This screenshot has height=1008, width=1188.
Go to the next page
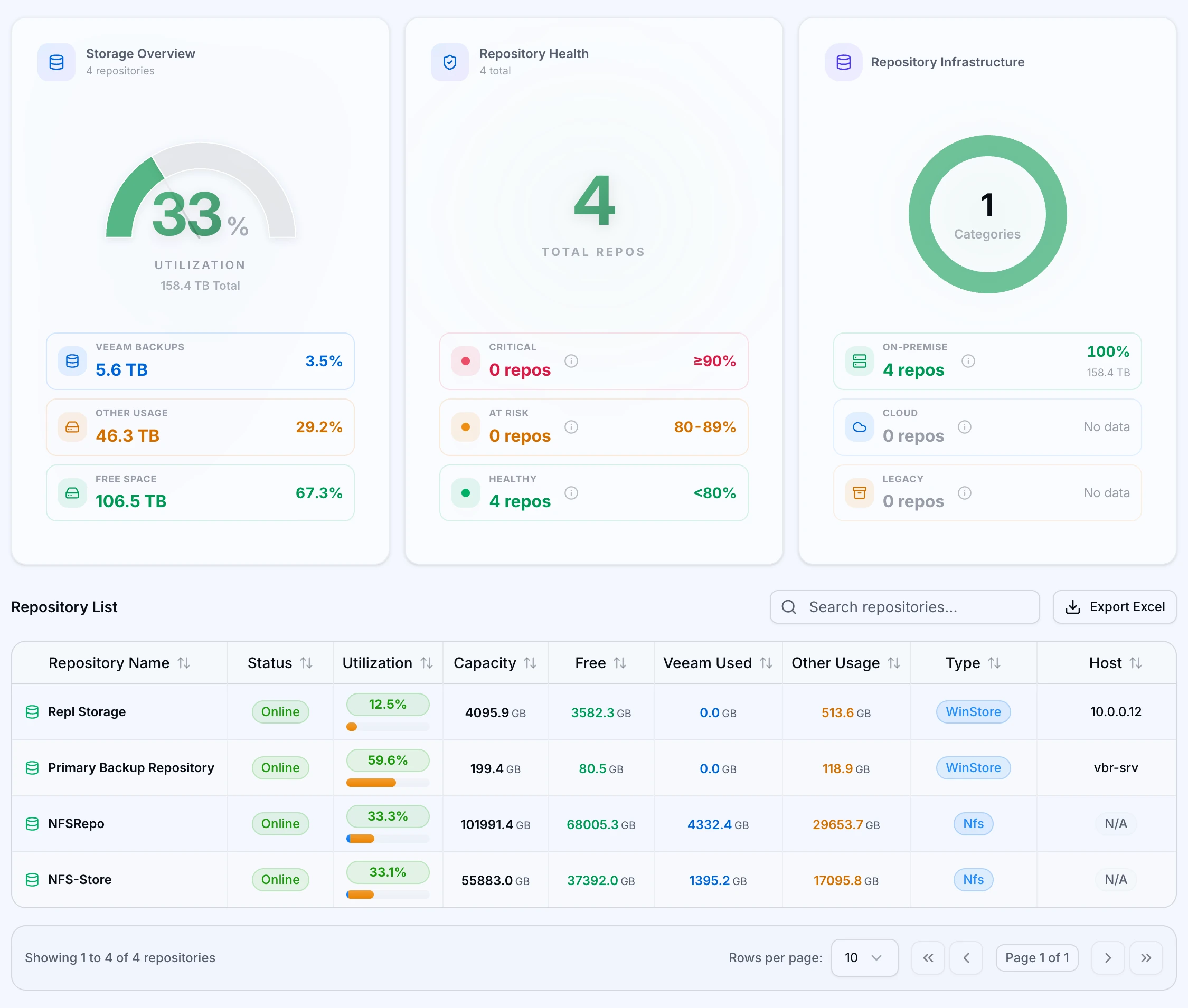[x=1108, y=958]
